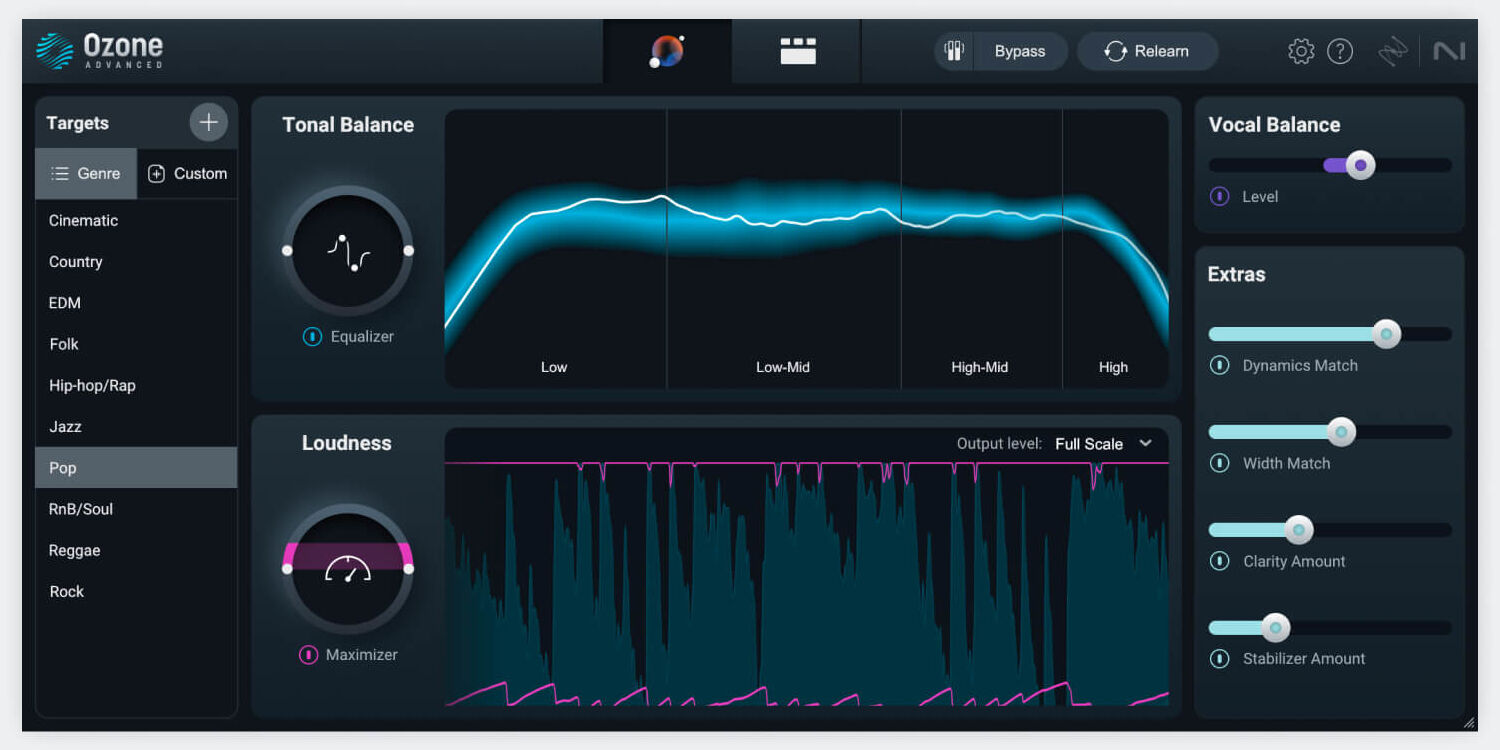Click the Ozone Advanced logo
The height and width of the screenshot is (750, 1500).
pos(99,51)
